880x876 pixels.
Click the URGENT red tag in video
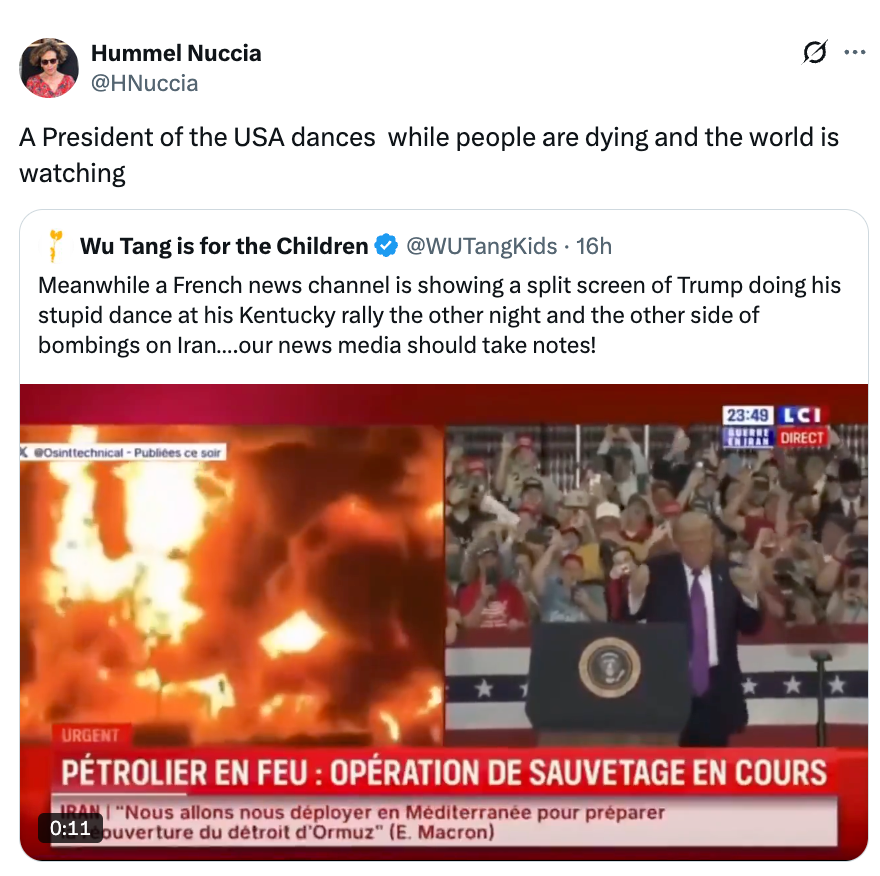tap(90, 736)
